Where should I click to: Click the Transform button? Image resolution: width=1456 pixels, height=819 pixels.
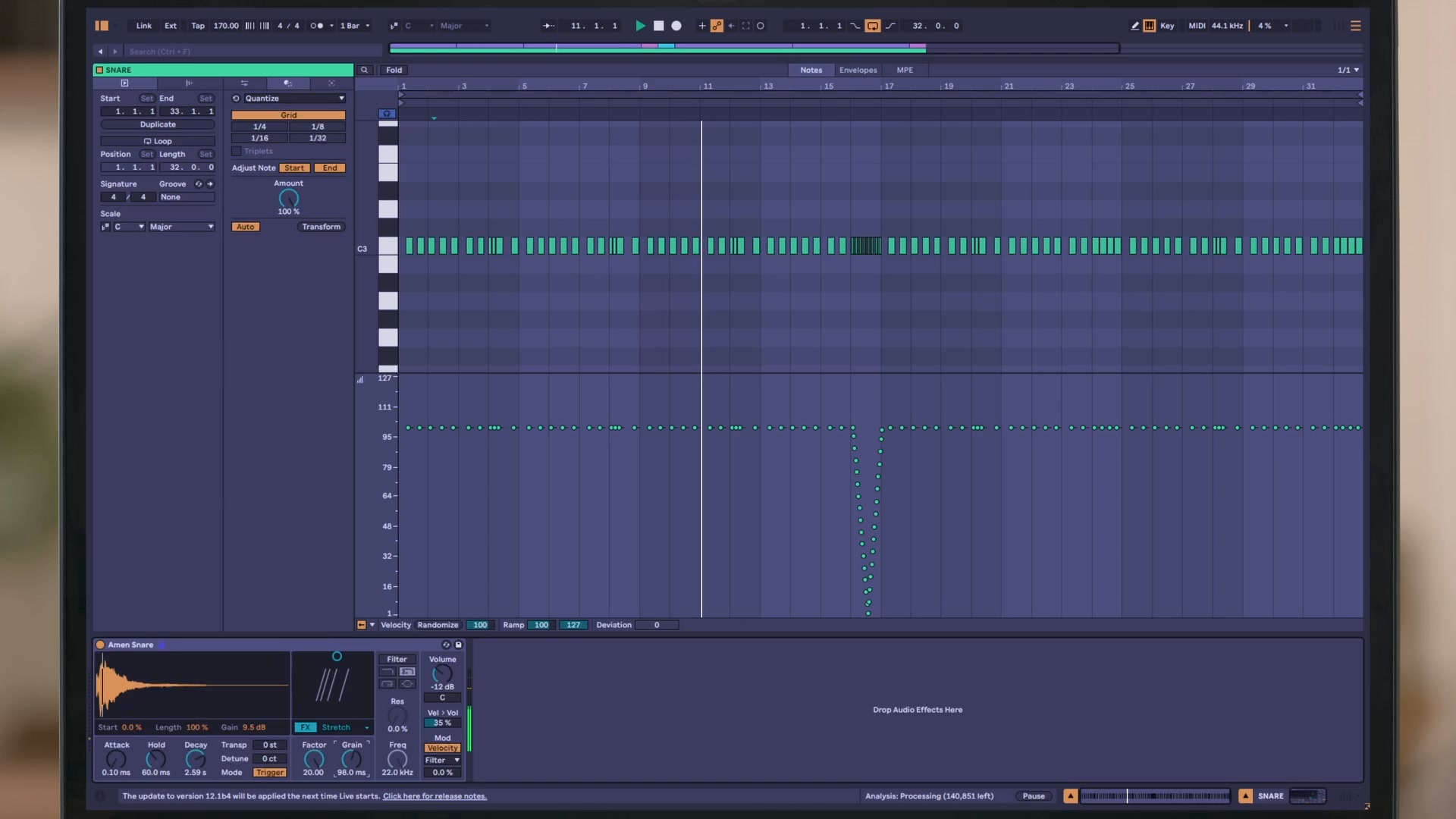coord(322,227)
